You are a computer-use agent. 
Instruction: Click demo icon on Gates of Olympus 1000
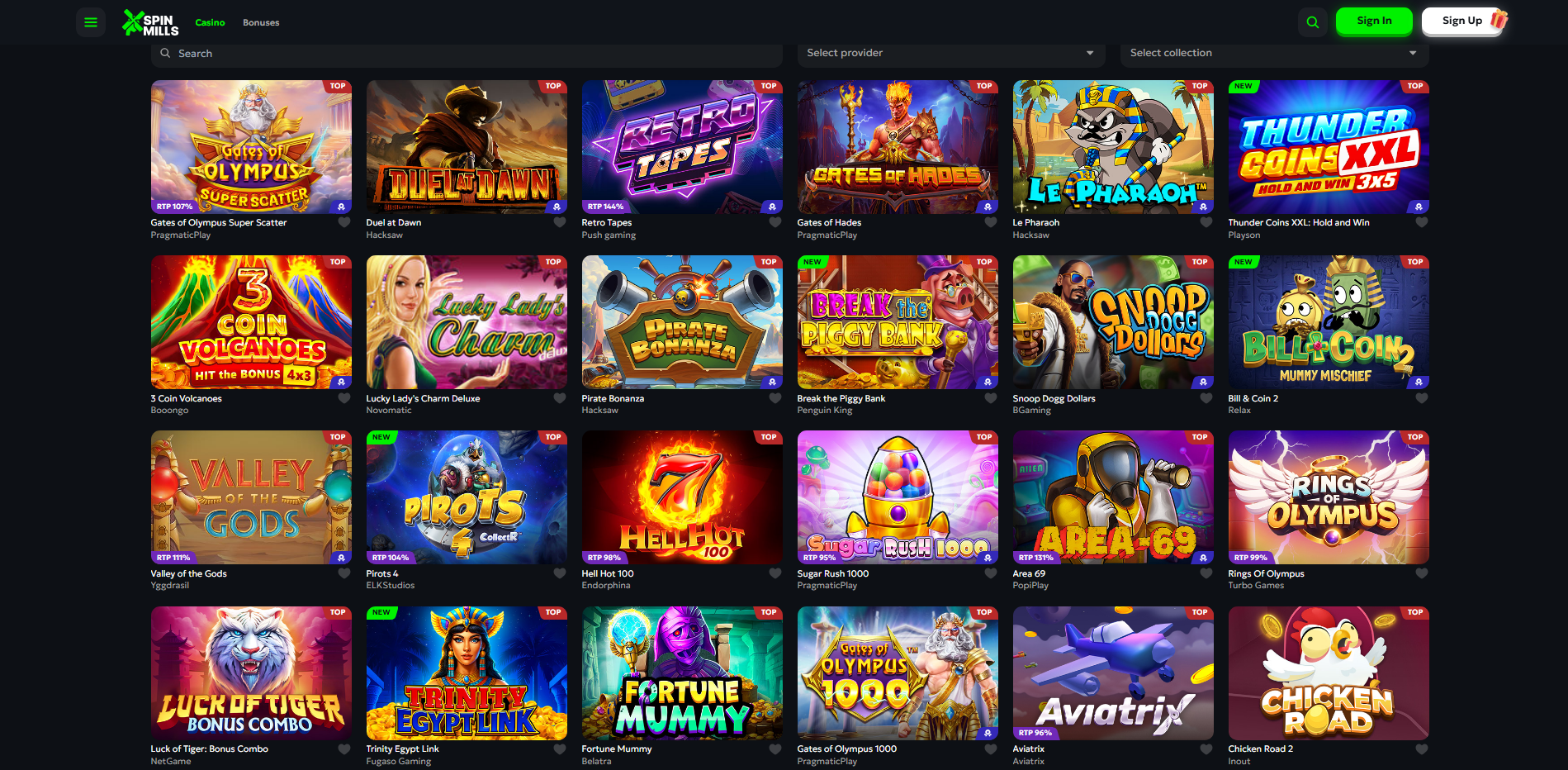coord(988,733)
